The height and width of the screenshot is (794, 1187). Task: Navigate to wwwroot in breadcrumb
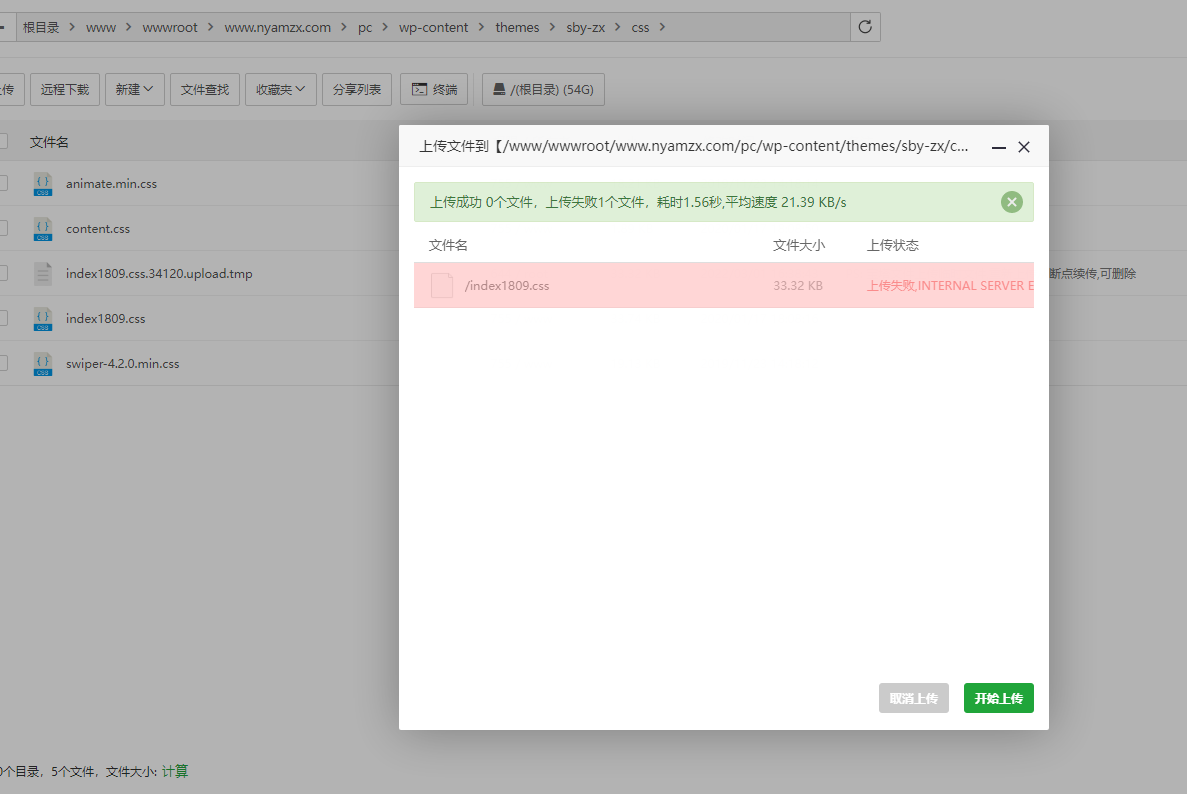click(170, 27)
